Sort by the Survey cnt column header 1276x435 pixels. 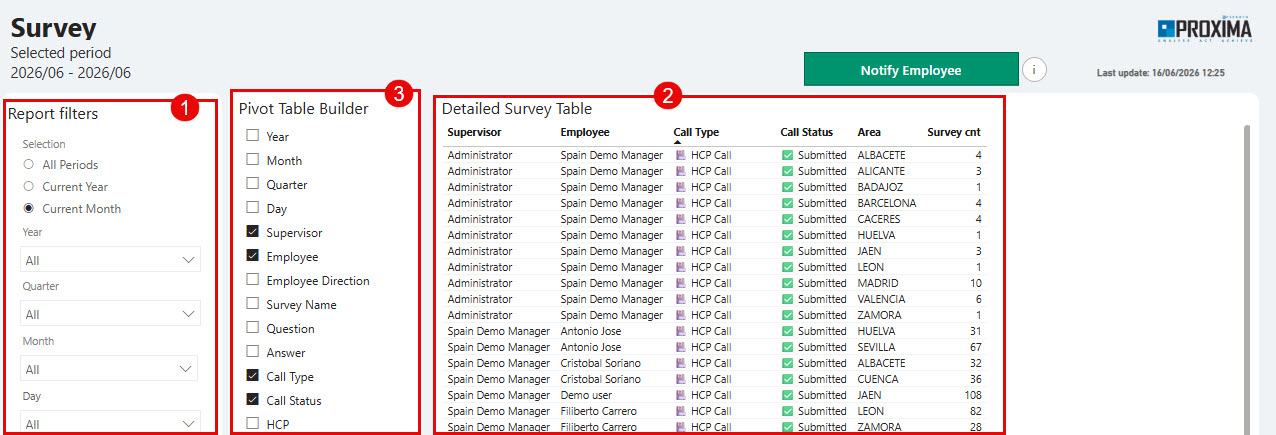pos(954,132)
